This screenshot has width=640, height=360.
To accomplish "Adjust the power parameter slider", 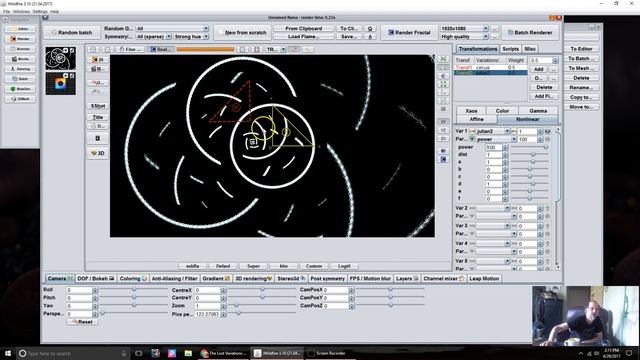I will point(529,147).
